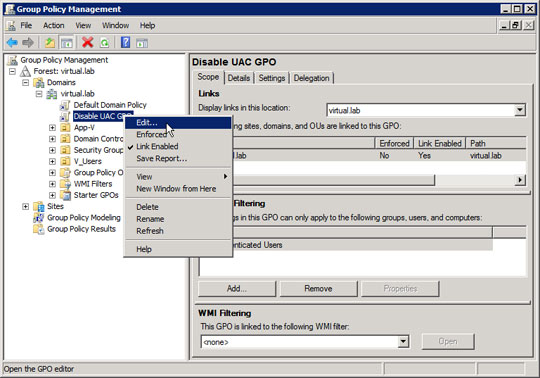Toggle the Show/Hide Console Tree icon
Image resolution: width=540 pixels, height=378 pixels.
tap(67, 43)
